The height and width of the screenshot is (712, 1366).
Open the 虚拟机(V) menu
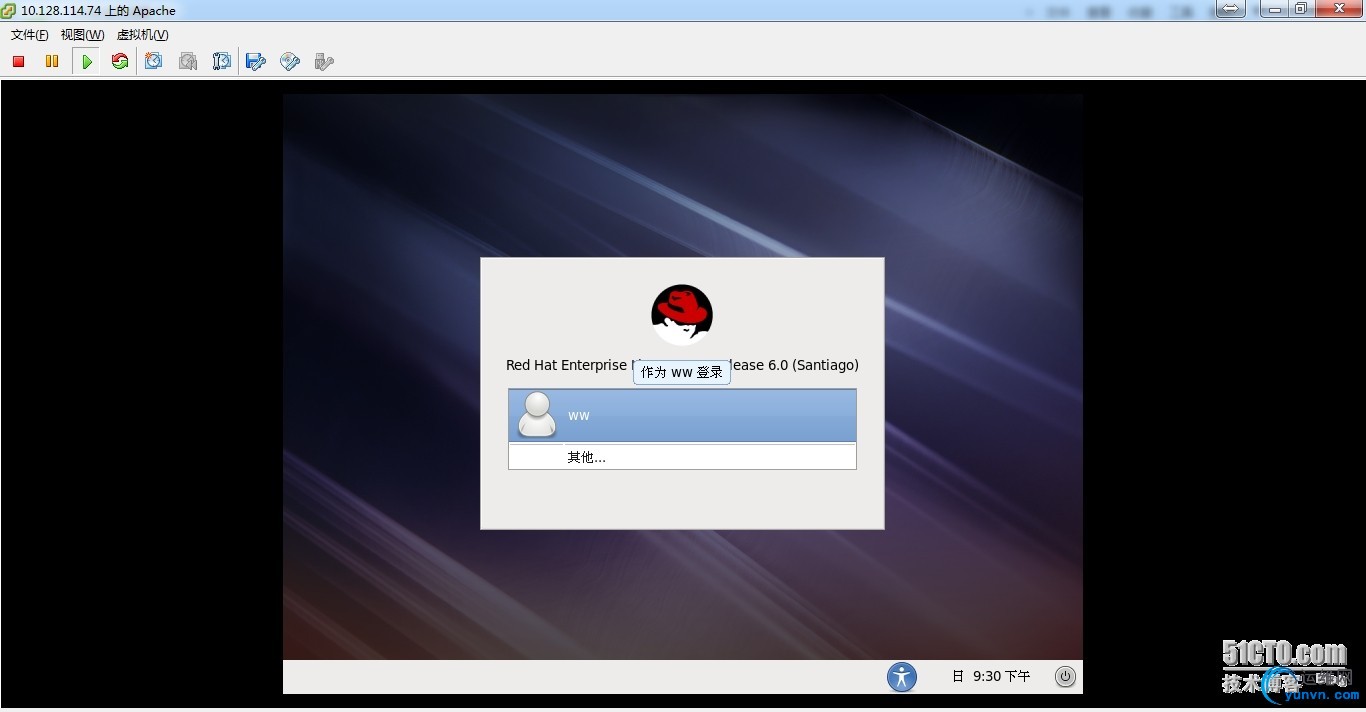142,35
